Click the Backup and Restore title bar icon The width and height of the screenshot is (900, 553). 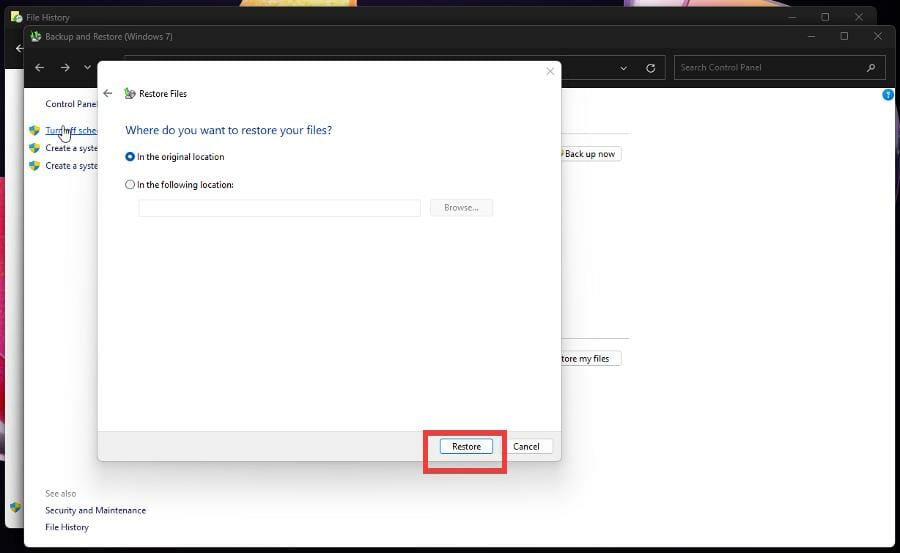coord(36,37)
